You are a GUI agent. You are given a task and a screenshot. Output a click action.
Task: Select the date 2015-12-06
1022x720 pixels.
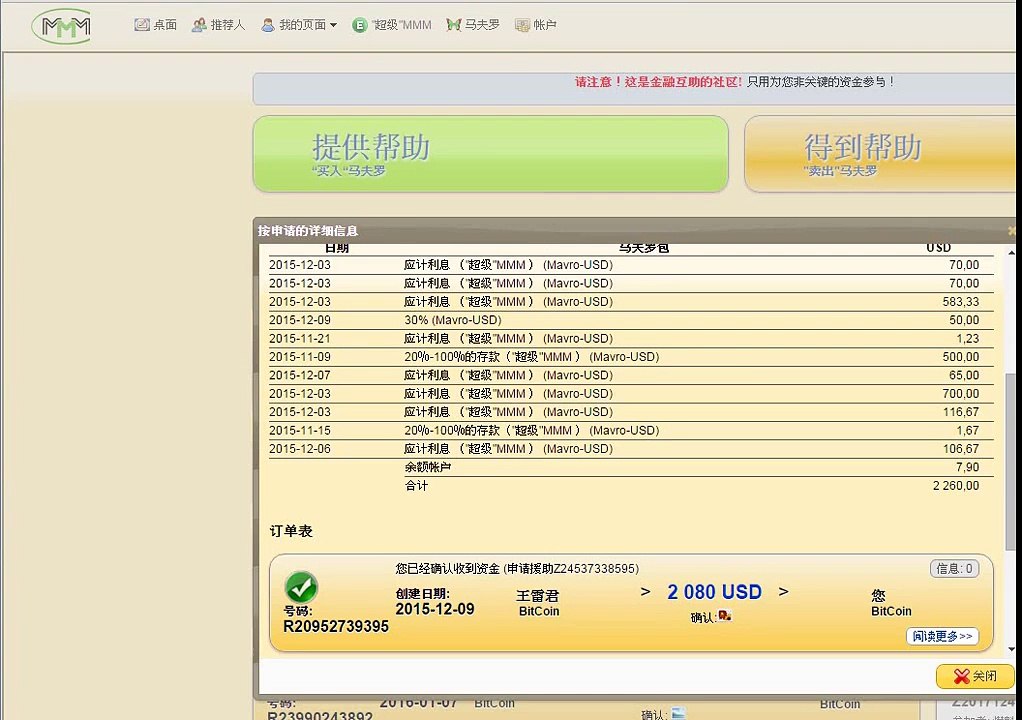(300, 449)
